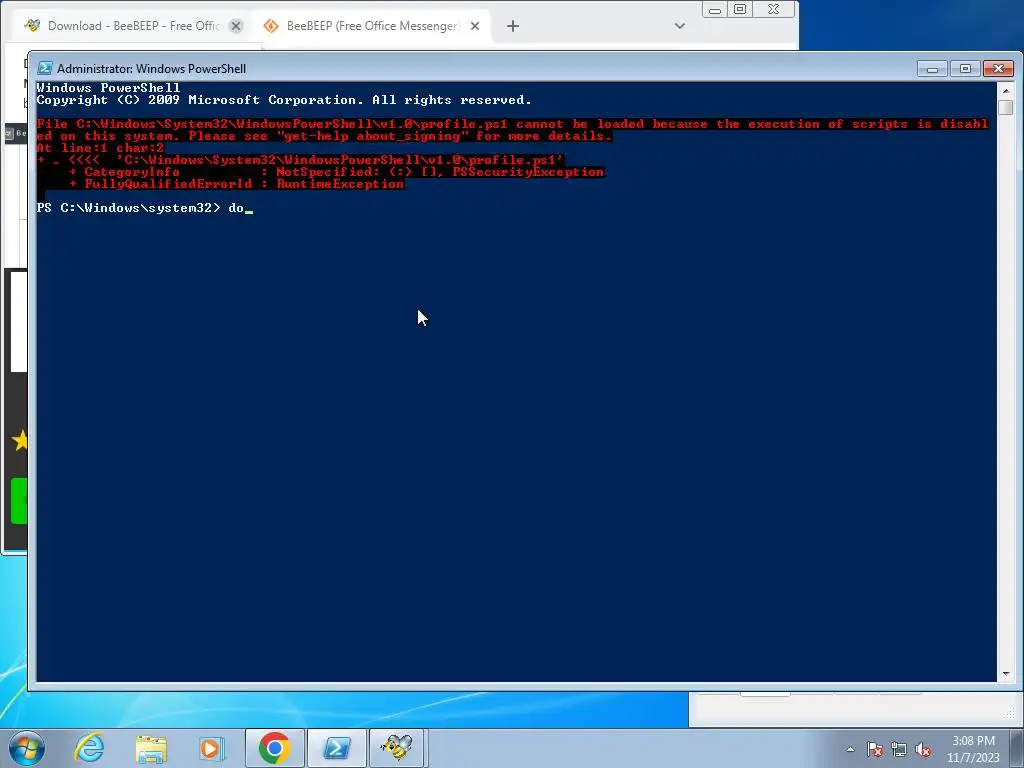1024x768 pixels.
Task: Maximize the Chrome browser window
Action: (740, 9)
